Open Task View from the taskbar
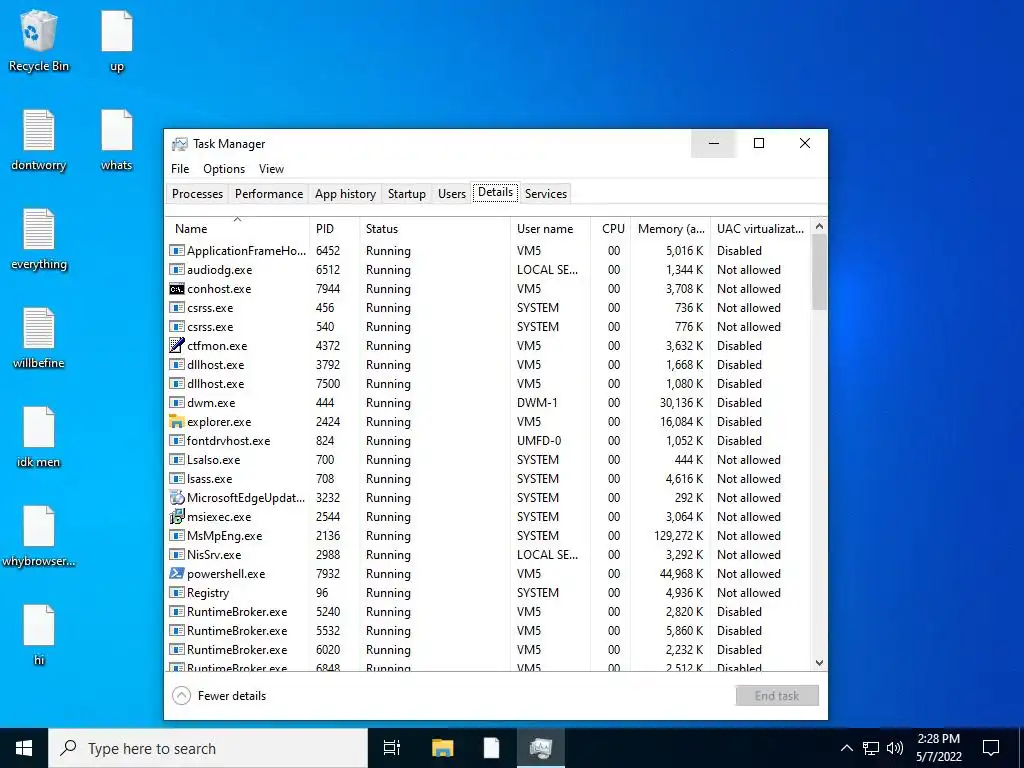This screenshot has height=768, width=1024. point(392,748)
